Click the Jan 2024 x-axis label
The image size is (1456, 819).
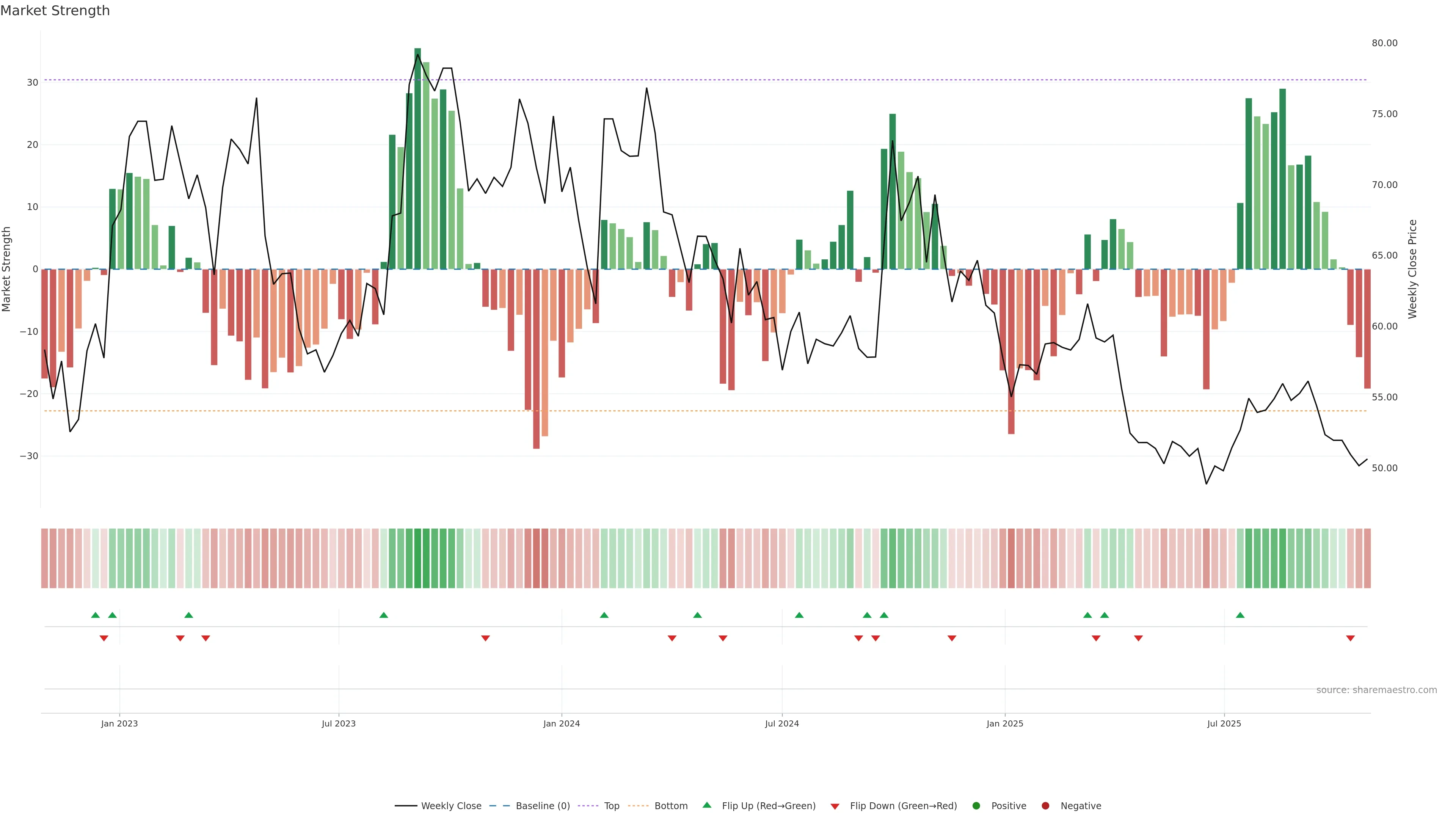click(x=561, y=723)
